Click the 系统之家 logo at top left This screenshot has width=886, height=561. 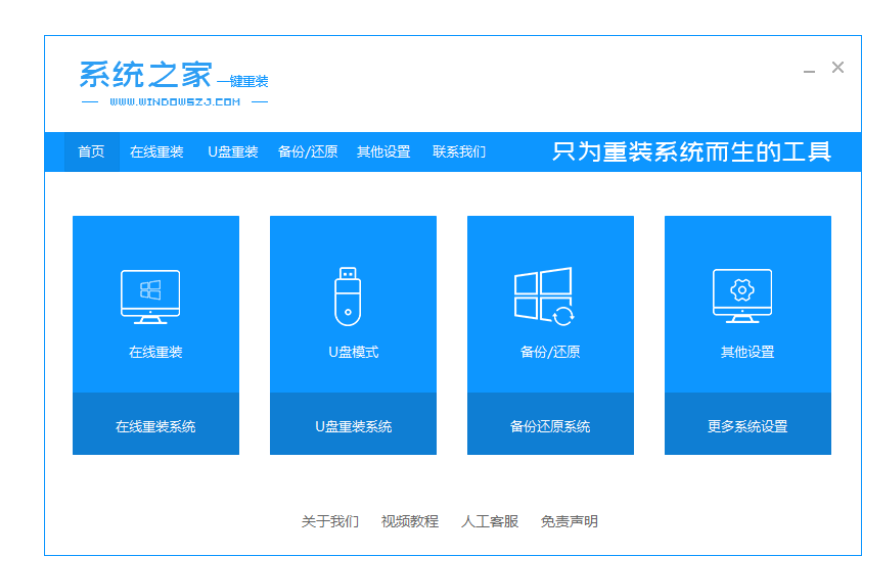pos(146,77)
